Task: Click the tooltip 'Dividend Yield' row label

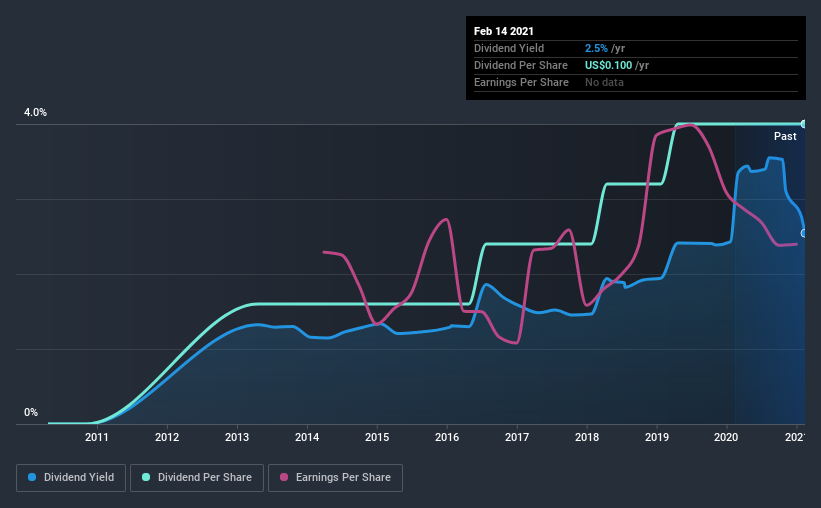Action: [x=509, y=48]
